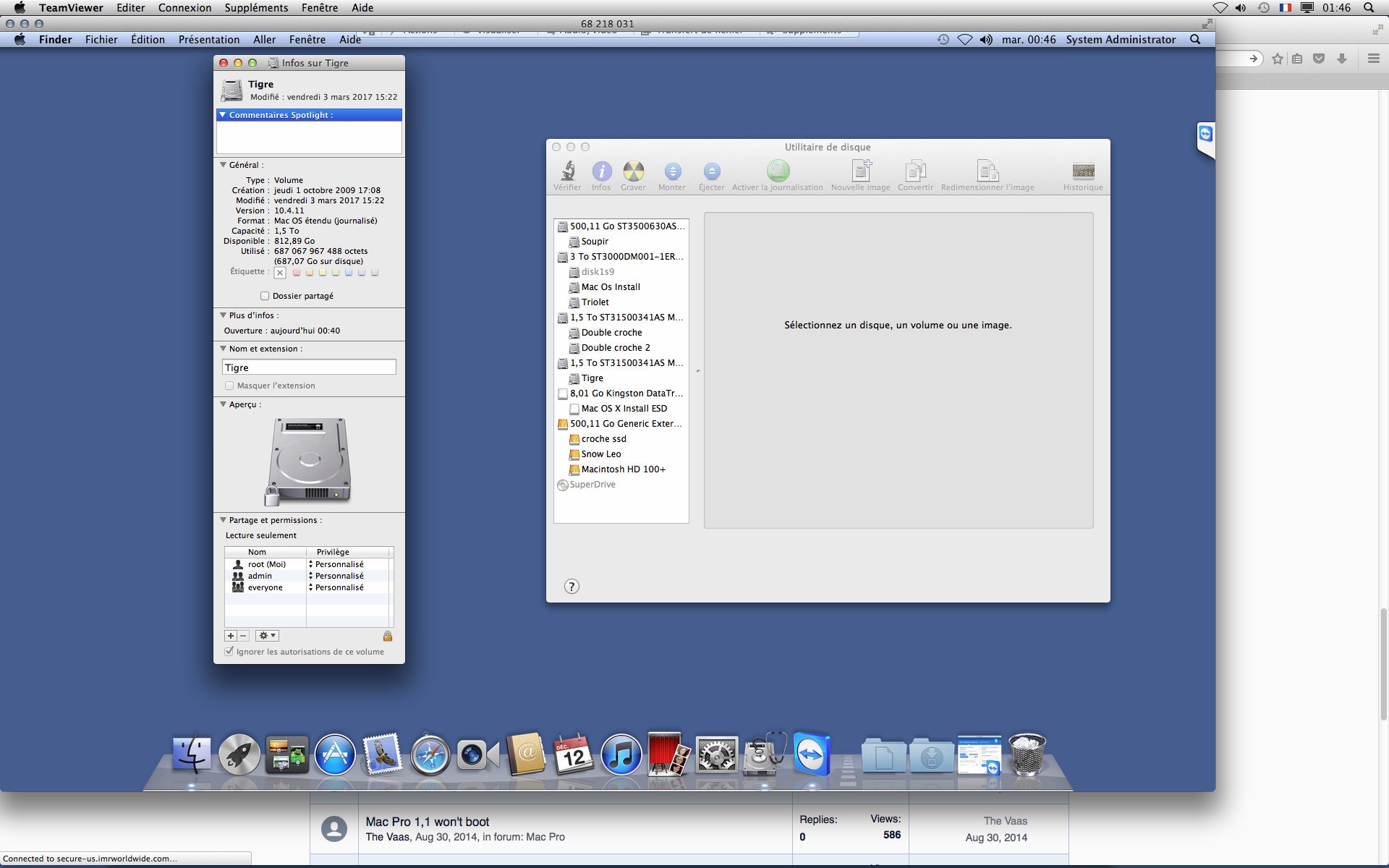This screenshot has width=1389, height=868.
Task: Collapse the Partage et permissions section
Action: coord(223,520)
